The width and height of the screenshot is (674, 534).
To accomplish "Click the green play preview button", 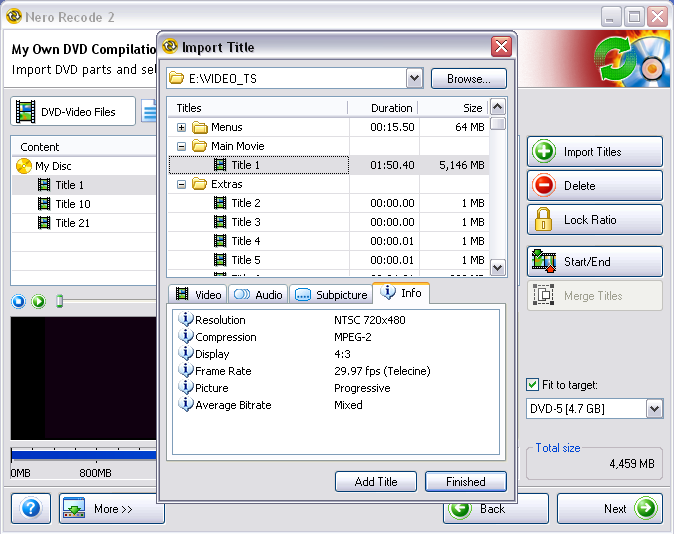I will click(39, 301).
